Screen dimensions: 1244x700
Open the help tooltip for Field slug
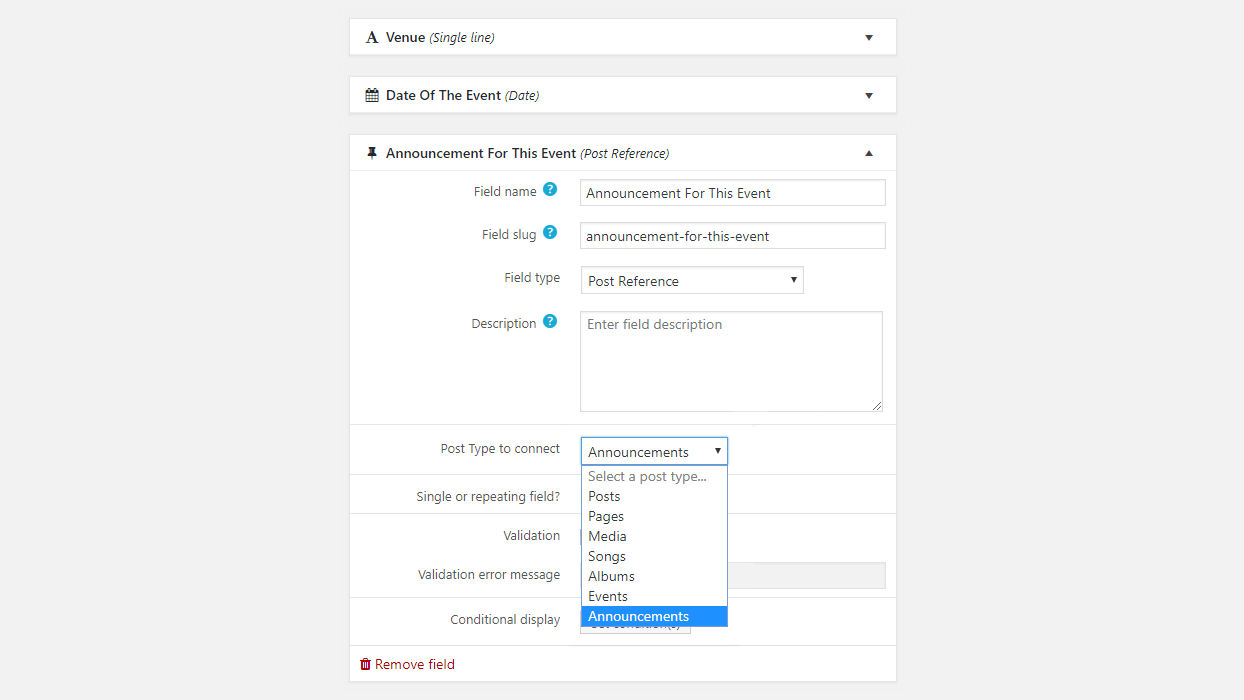(x=550, y=233)
